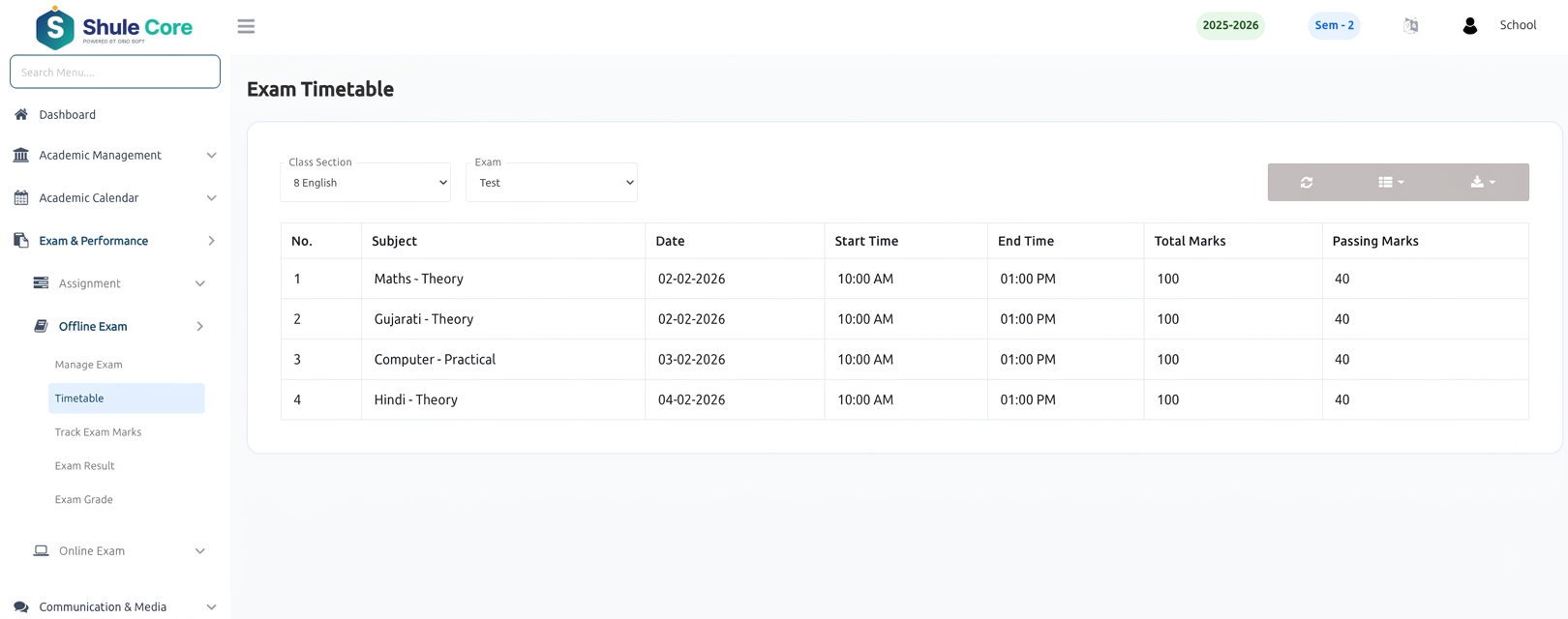The height and width of the screenshot is (619, 1568).
Task: Go to Dashboard
Action: (x=68, y=114)
